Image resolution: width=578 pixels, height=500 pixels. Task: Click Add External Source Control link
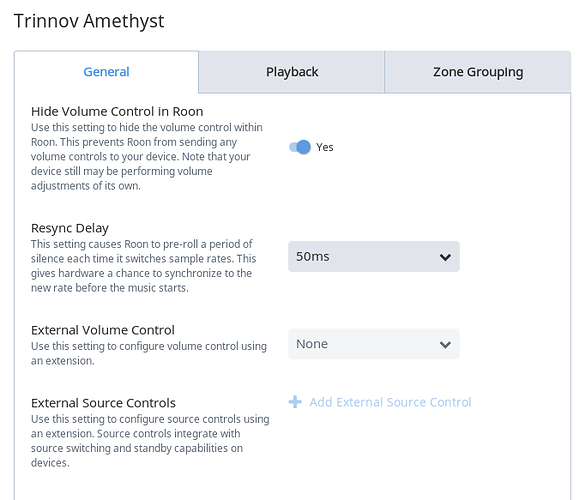tap(390, 402)
